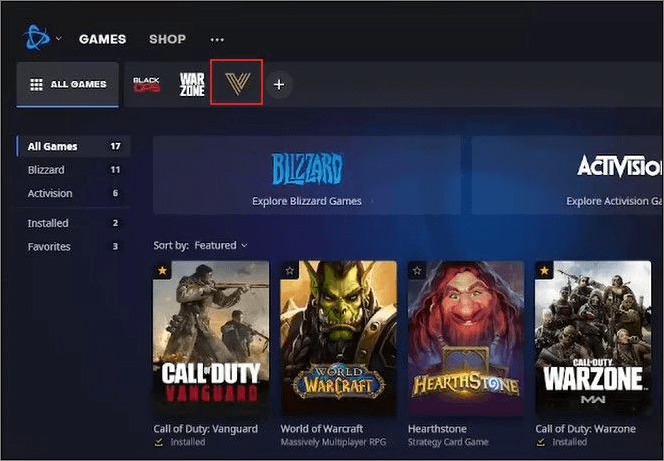
Task: Toggle favorite star on World of Warcraft
Action: point(290,271)
